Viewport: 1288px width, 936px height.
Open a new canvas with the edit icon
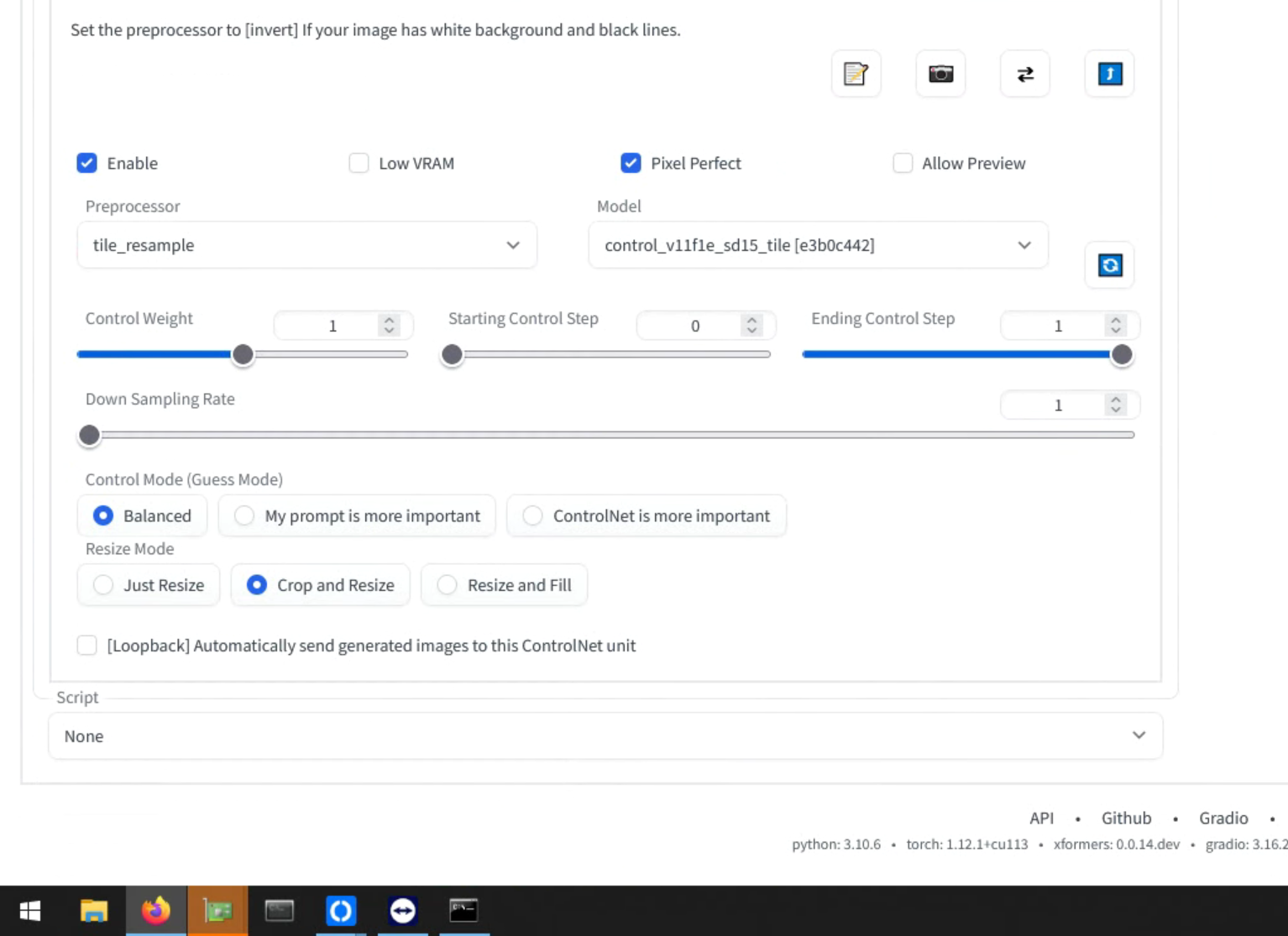click(856, 74)
